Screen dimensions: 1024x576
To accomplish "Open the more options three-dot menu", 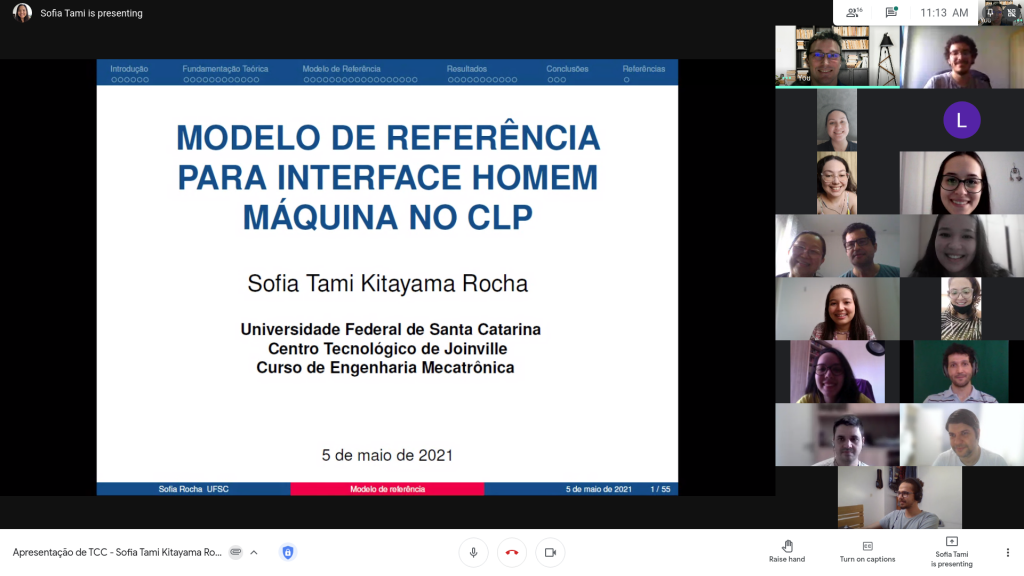I will point(1008,552).
